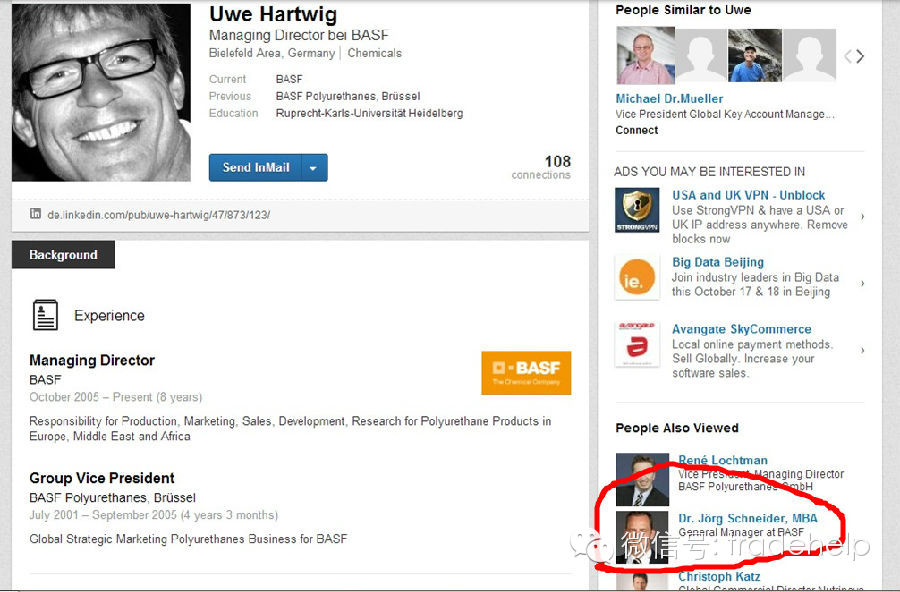The image size is (900, 592).
Task: Click the LinkedIn icon beside the profile URL
Action: click(36, 214)
